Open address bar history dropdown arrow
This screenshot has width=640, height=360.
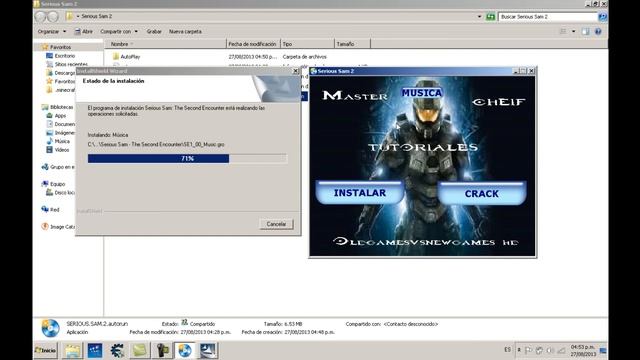[479, 17]
